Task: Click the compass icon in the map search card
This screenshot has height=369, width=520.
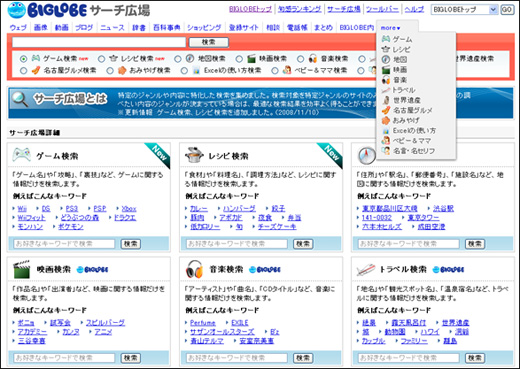Action: 367,155
